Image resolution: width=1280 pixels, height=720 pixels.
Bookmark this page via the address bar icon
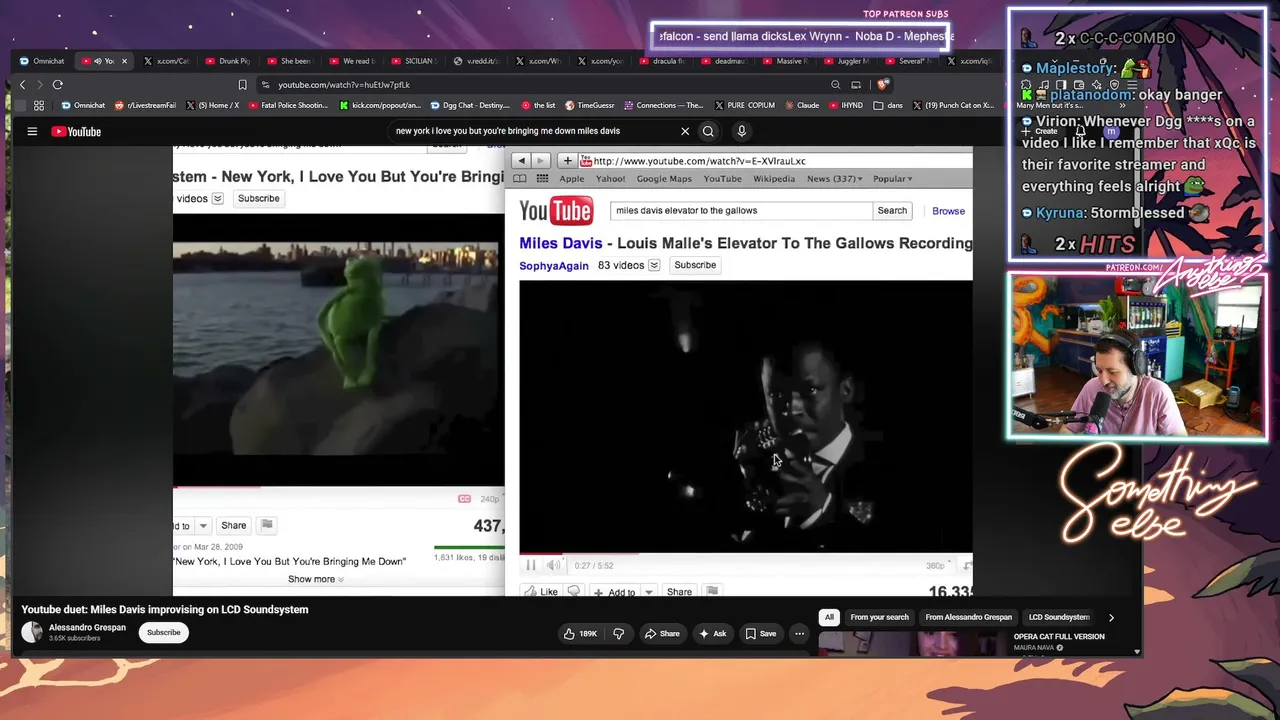(242, 85)
